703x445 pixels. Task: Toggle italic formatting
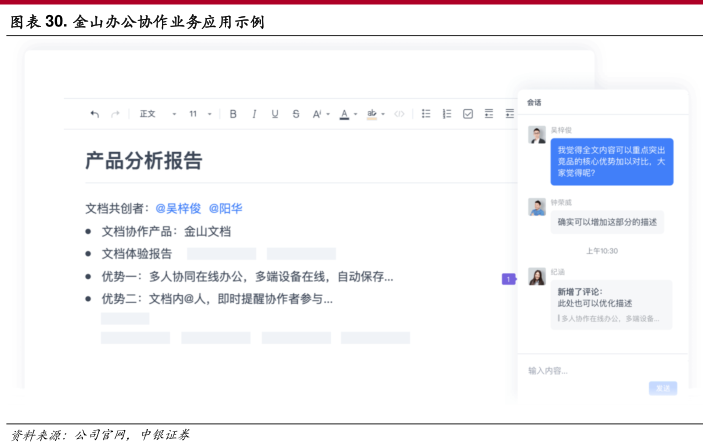tap(254, 114)
